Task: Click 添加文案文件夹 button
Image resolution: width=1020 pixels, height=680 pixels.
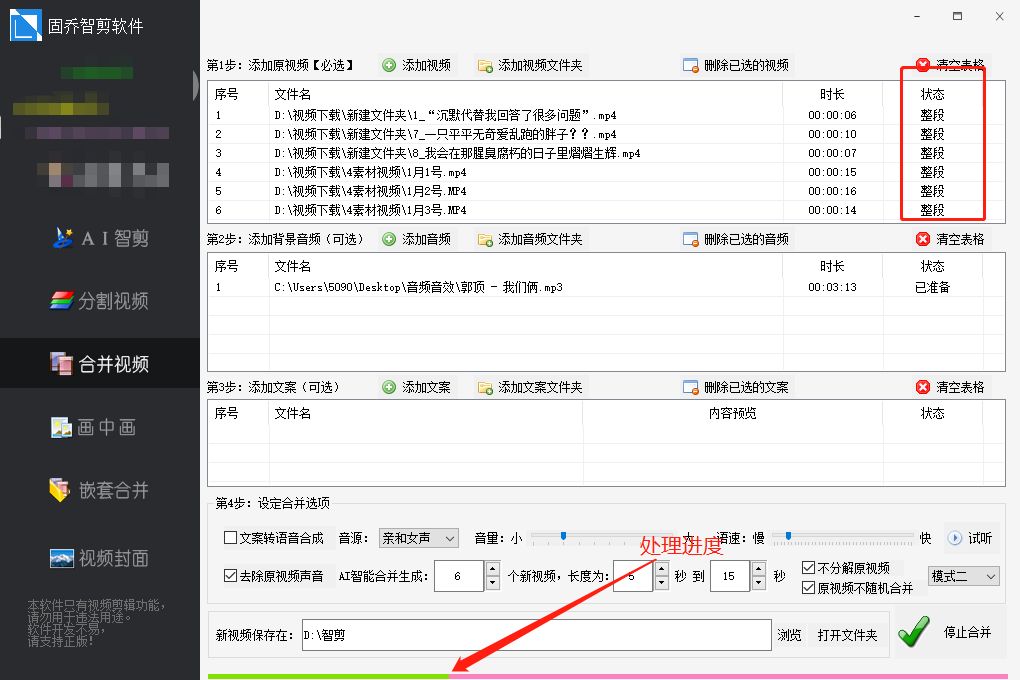Action: point(530,387)
